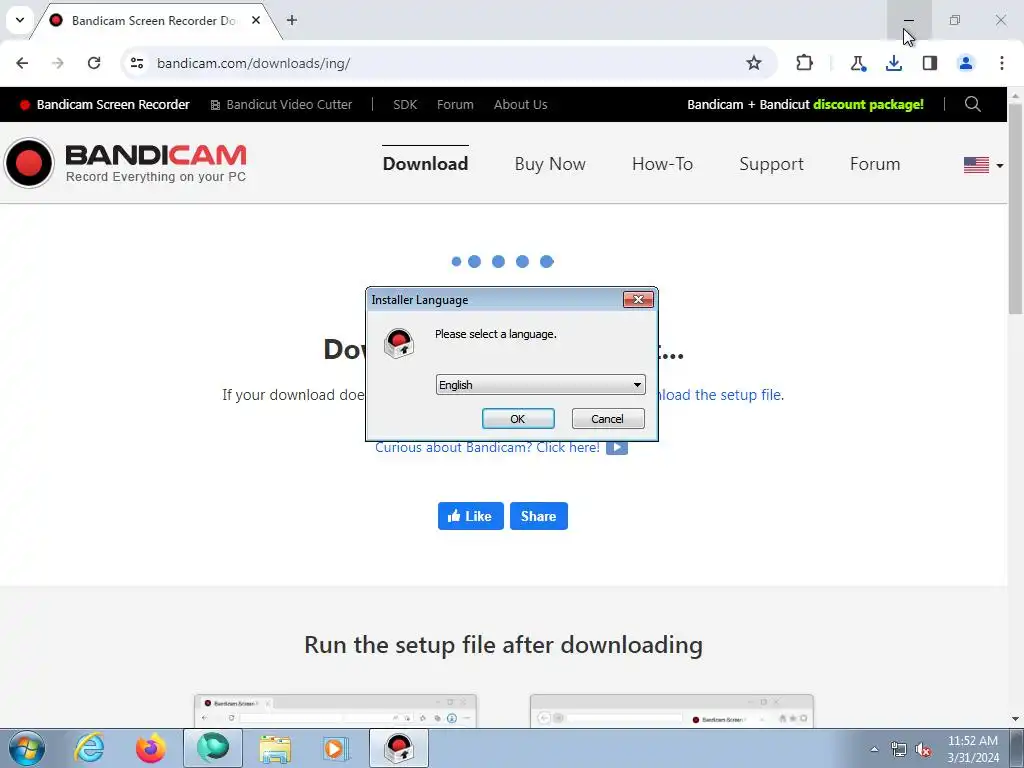Screen dimensions: 1024x768
Task: Close the Installer Language dialog
Action: [638, 299]
